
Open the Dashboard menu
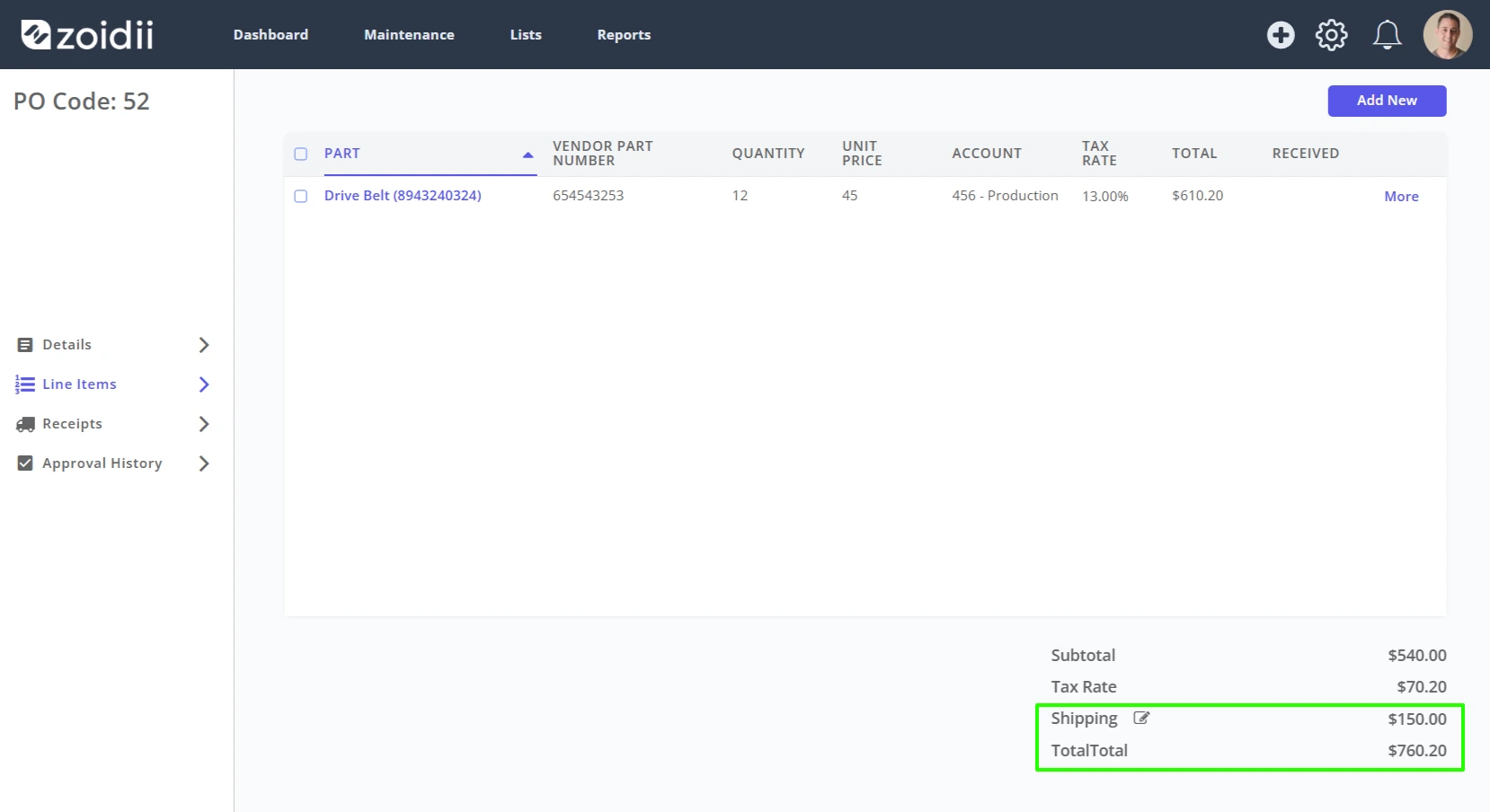point(271,34)
